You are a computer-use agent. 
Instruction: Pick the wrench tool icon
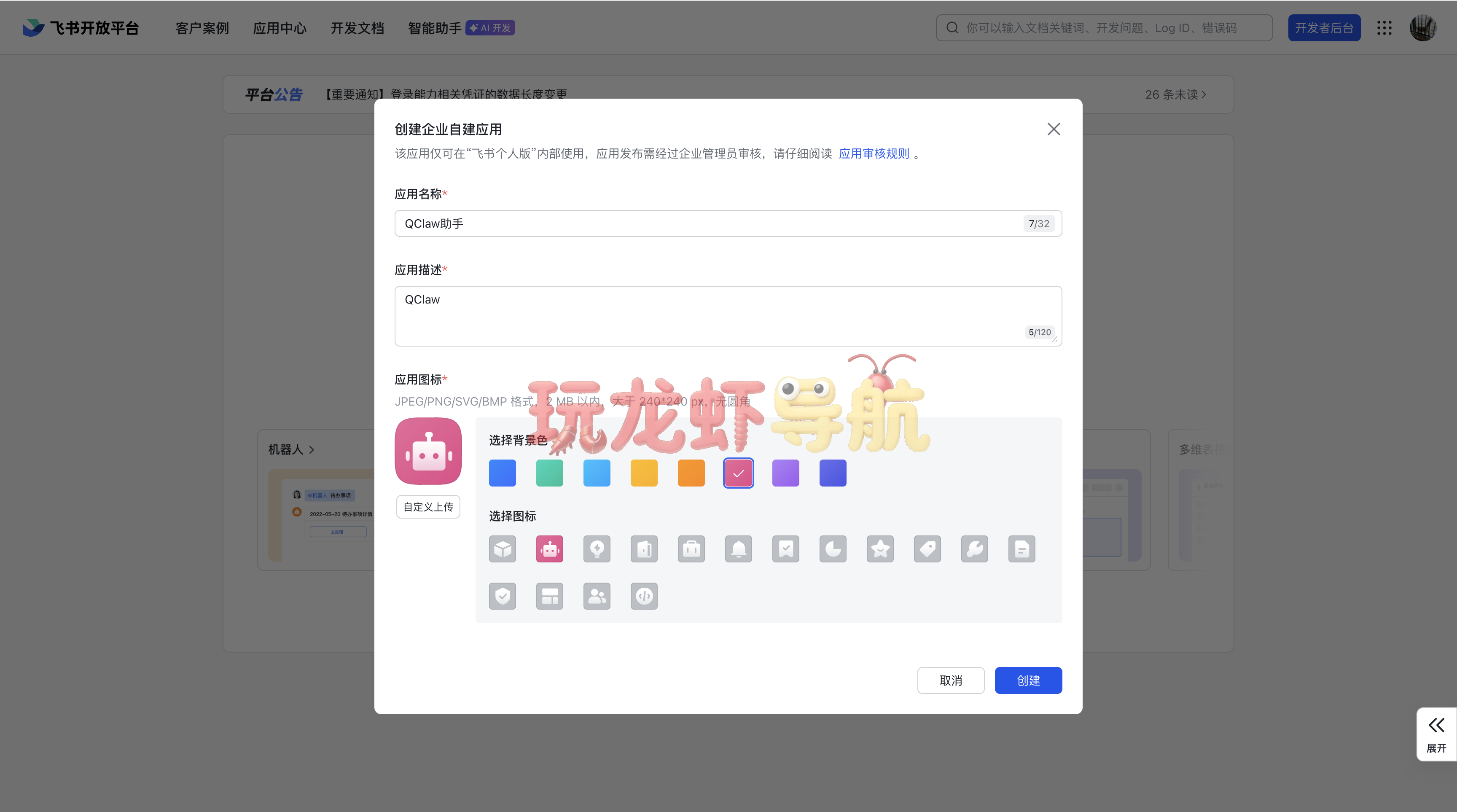975,549
